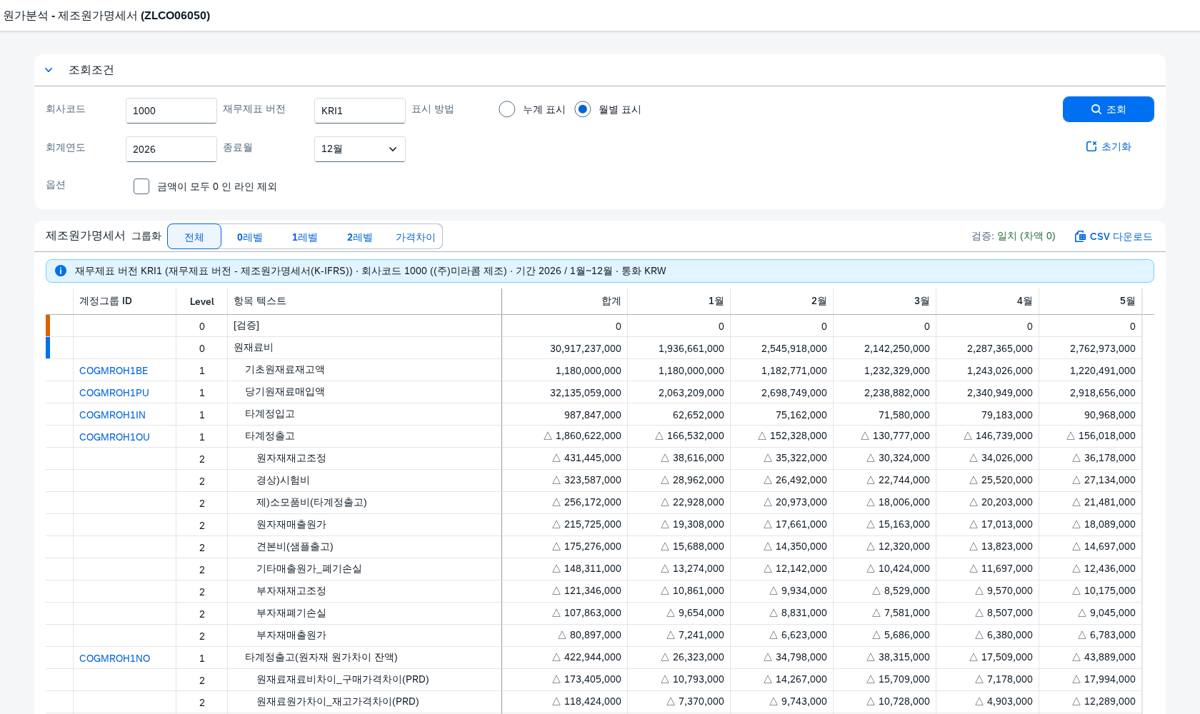Open the 종료월 12월 dropdown
This screenshot has height=714, width=1200.
[360, 149]
